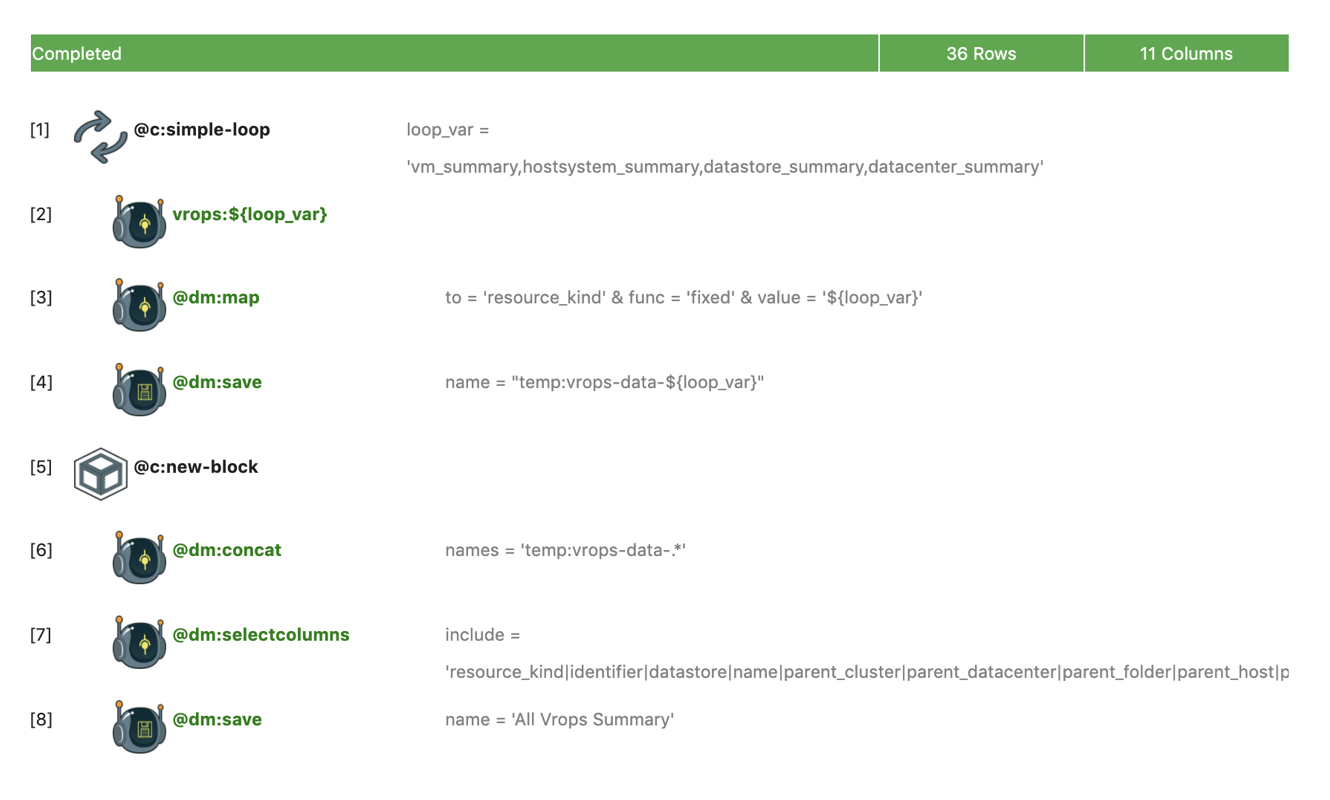Open the vrops:${loop_var} link
Screen dimensions: 1330x800
(249, 214)
